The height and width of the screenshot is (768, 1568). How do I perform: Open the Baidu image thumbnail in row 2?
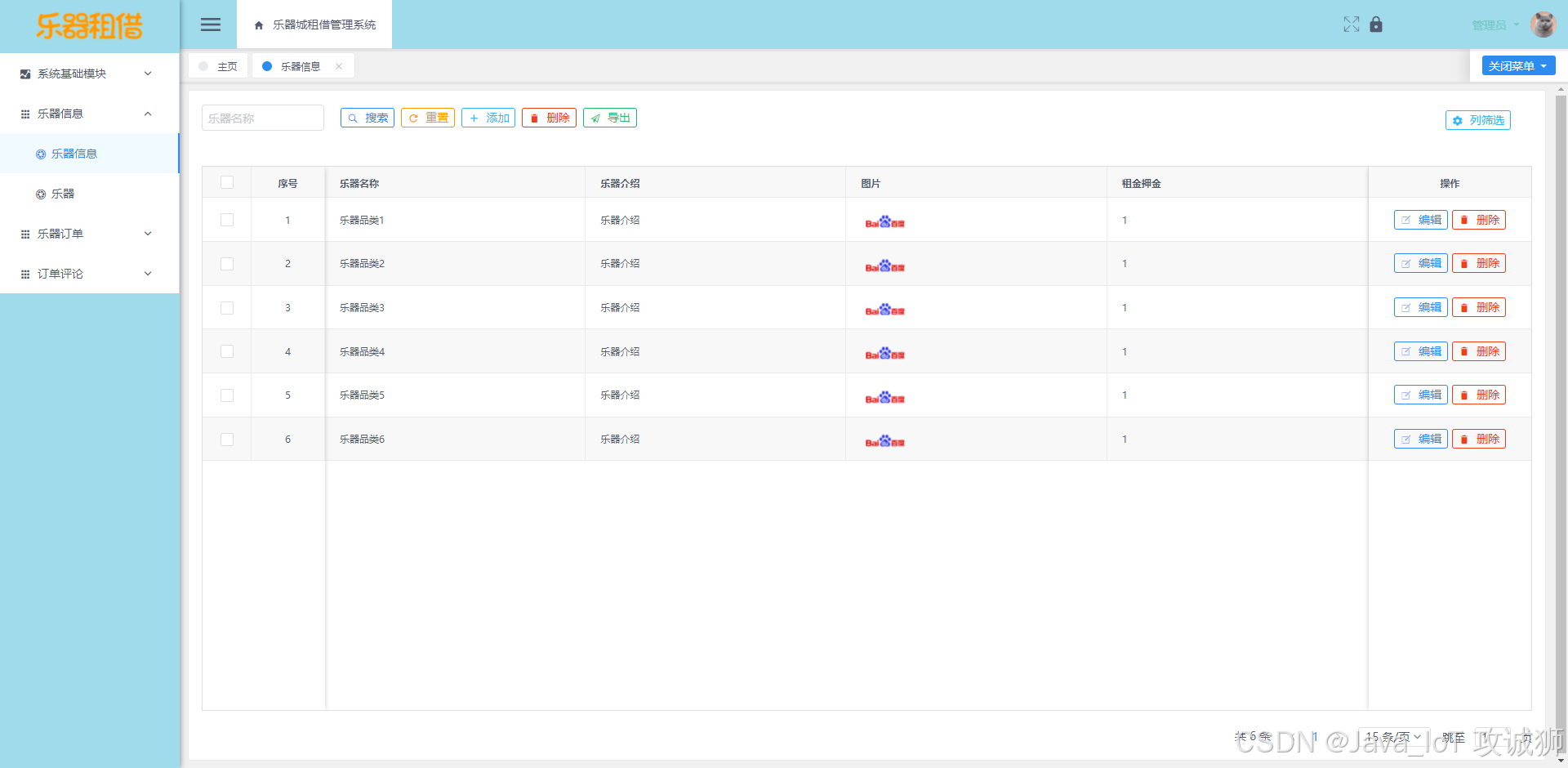(x=884, y=265)
